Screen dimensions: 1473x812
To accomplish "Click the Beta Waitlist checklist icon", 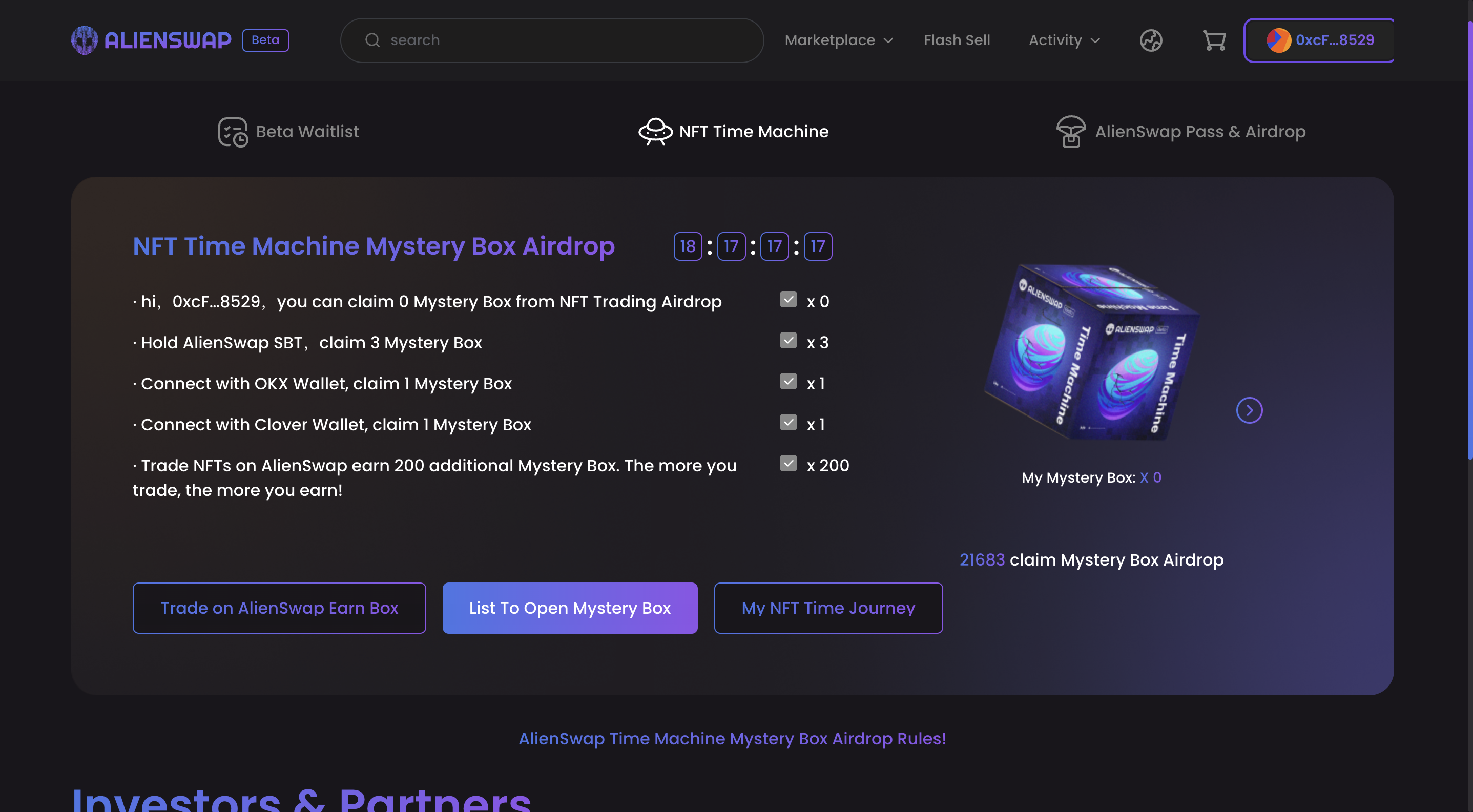I will [233, 132].
